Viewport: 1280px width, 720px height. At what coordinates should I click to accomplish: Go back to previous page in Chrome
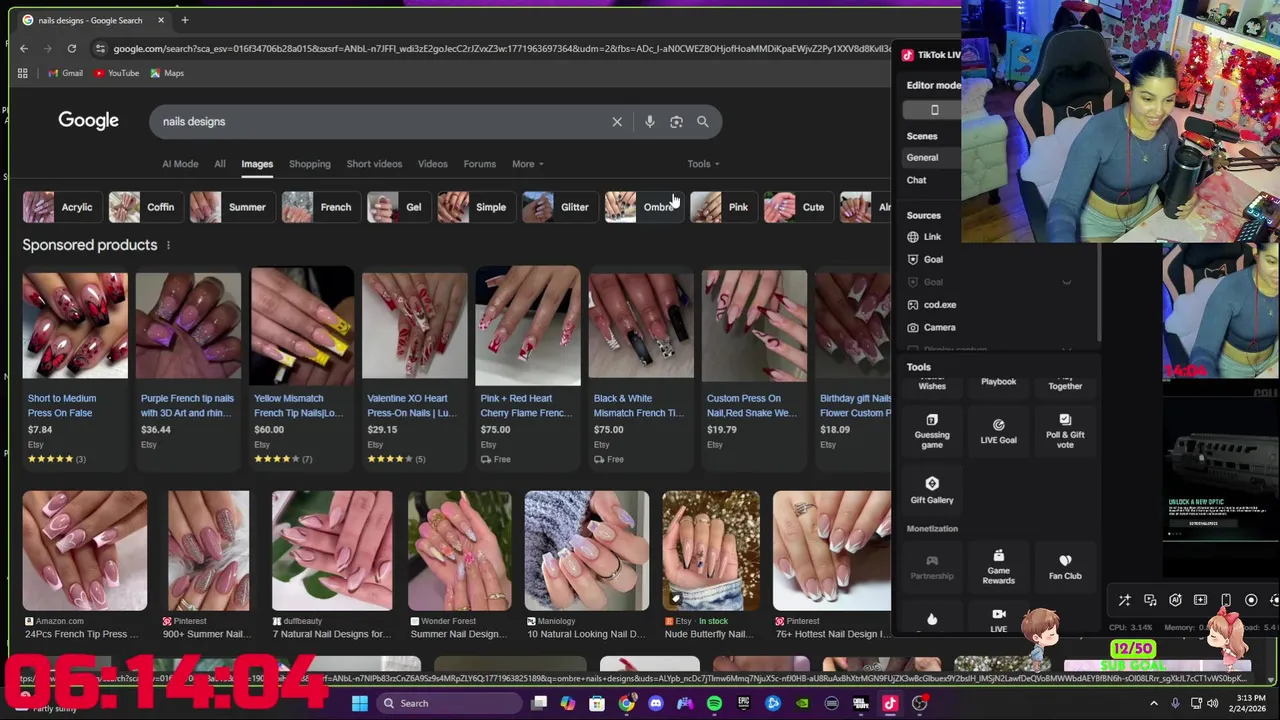pyautogui.click(x=24, y=48)
